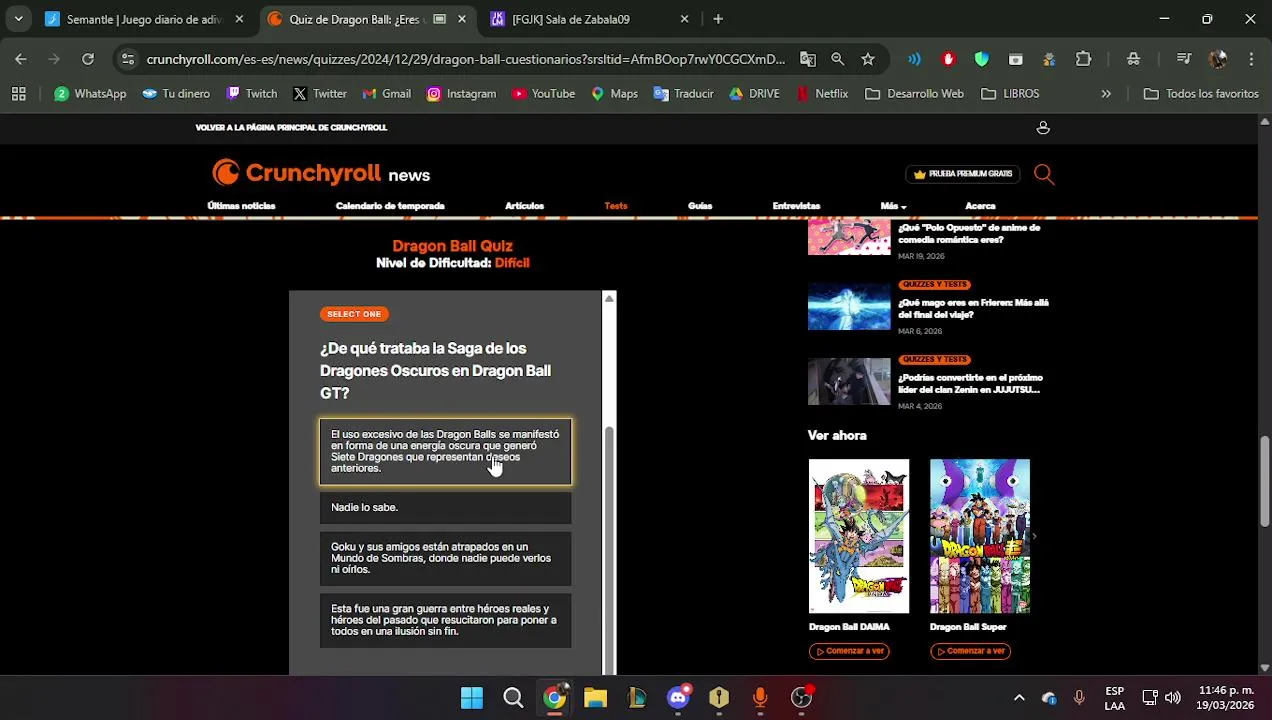The image size is (1272, 720).
Task: Open the 'Calendario de temporada' nav item
Action: 390,206
